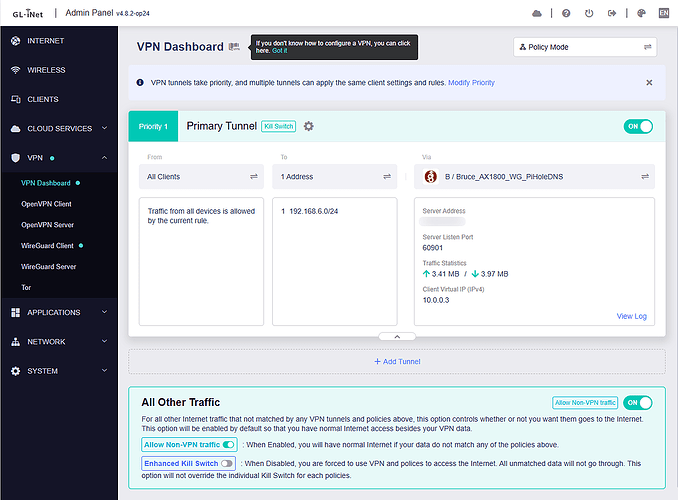
Task: Click the Modify Priority link
Action: pyautogui.click(x=471, y=83)
